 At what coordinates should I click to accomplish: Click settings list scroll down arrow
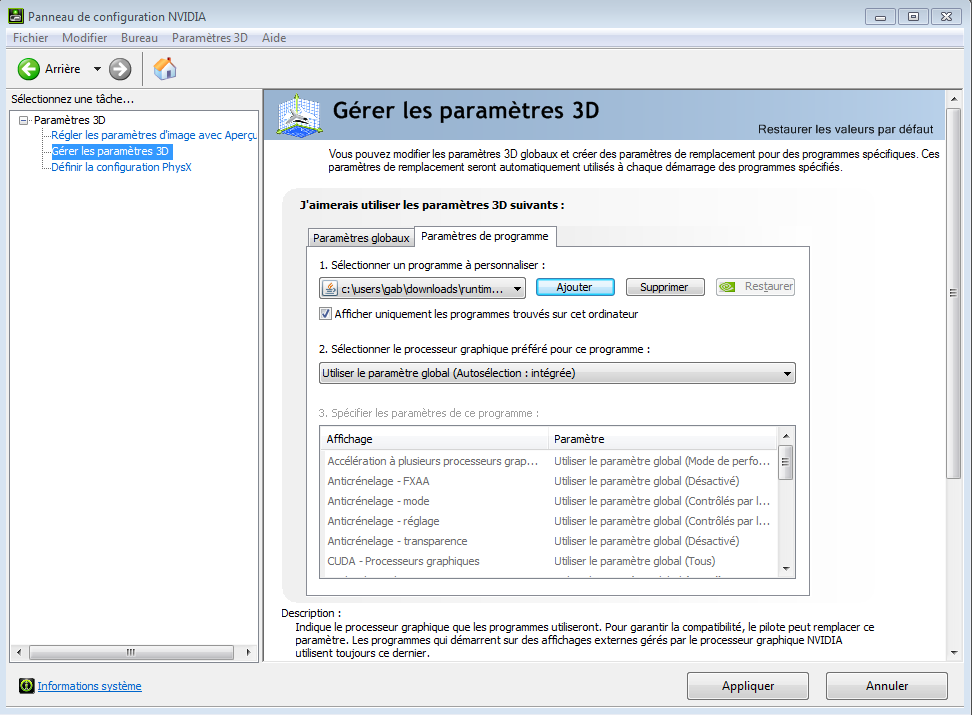(x=786, y=569)
